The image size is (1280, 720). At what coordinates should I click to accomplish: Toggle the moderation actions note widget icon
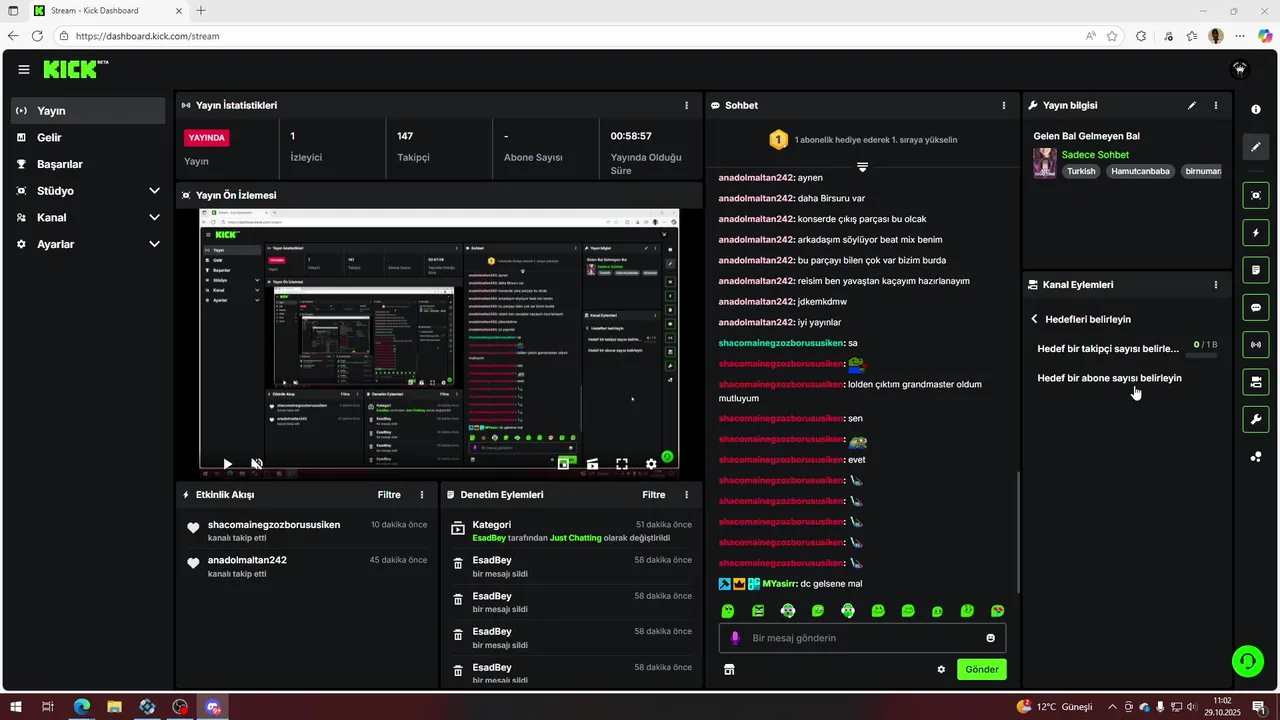click(1256, 270)
